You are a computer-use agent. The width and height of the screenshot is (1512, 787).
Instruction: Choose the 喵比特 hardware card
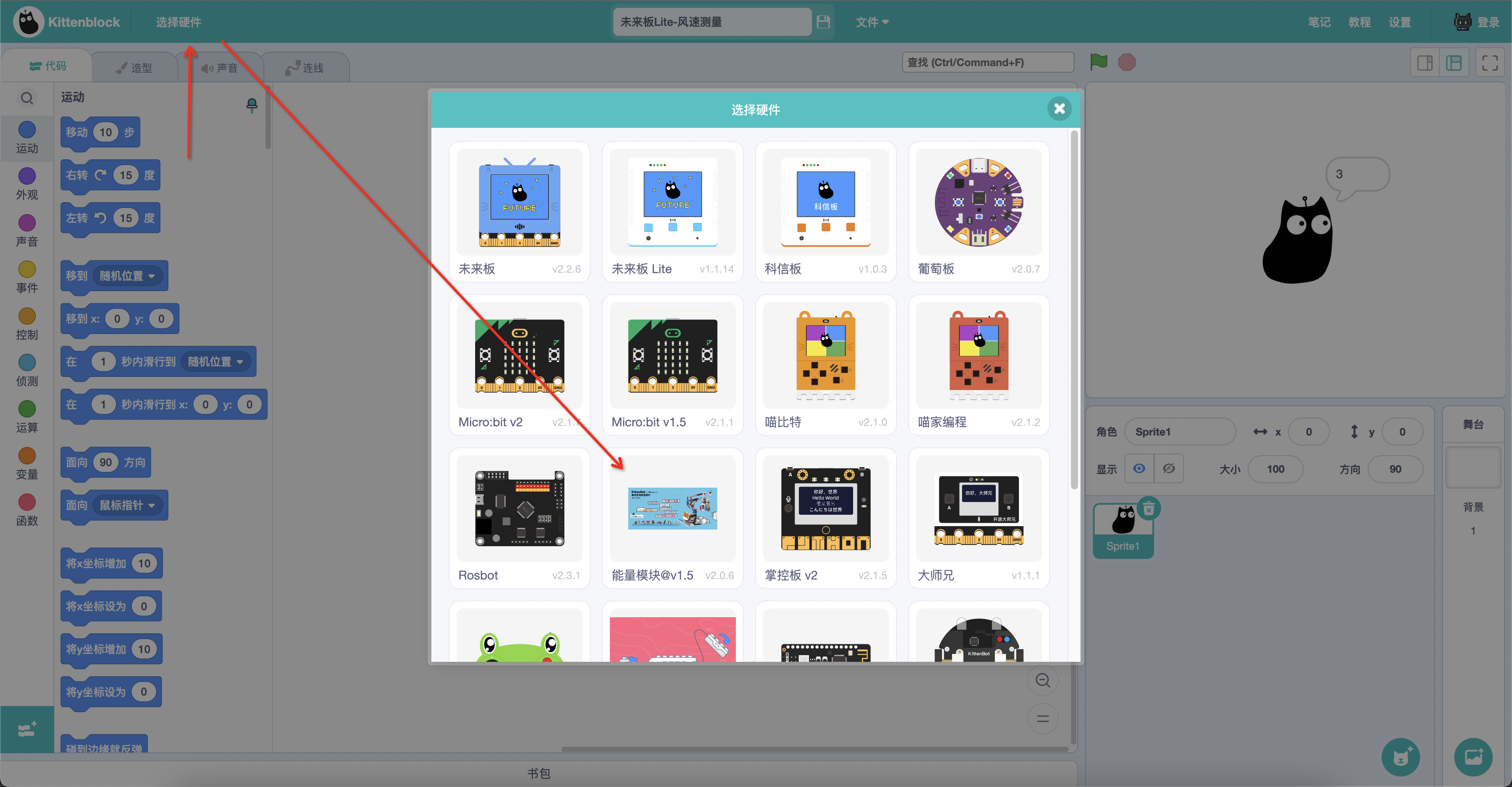(x=825, y=365)
